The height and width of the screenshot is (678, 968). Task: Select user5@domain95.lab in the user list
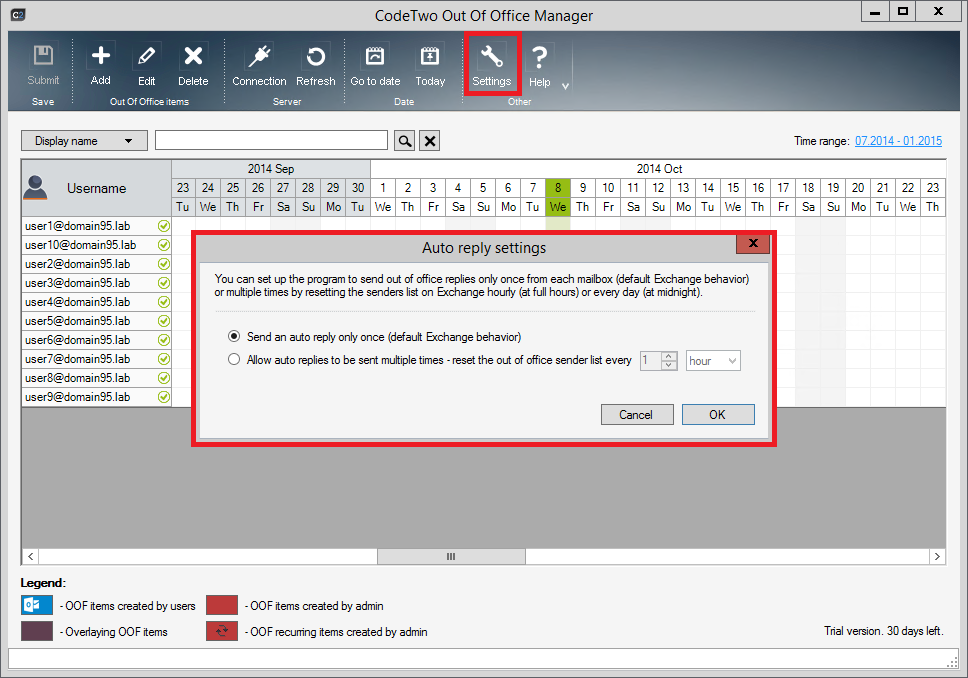pos(77,321)
